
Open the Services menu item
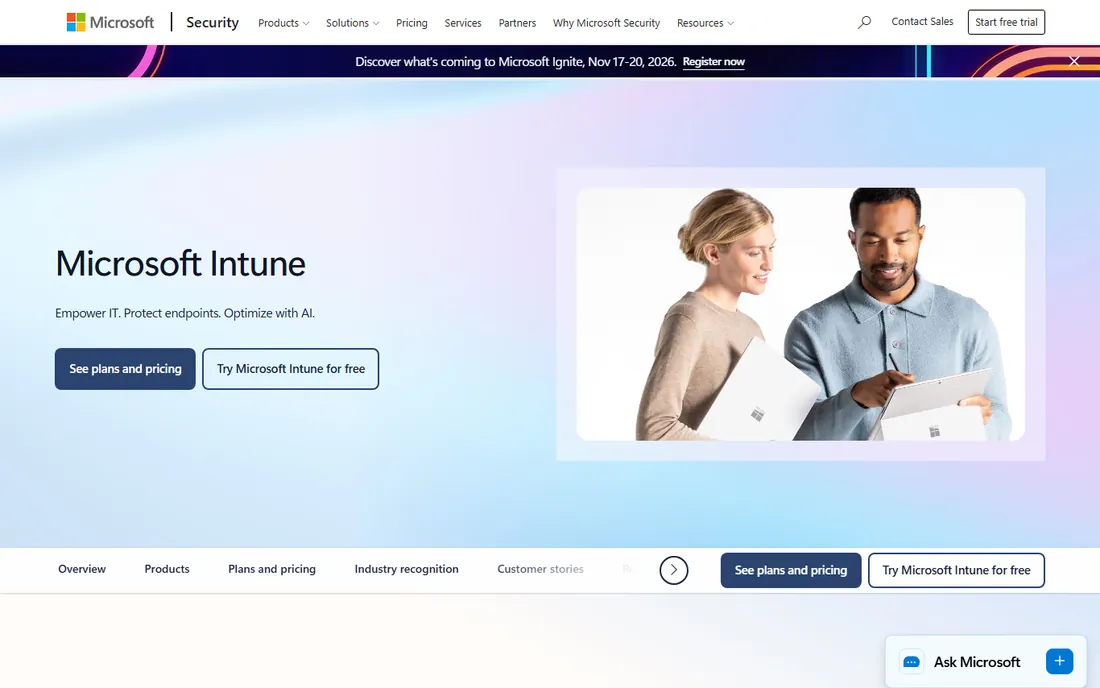click(463, 22)
